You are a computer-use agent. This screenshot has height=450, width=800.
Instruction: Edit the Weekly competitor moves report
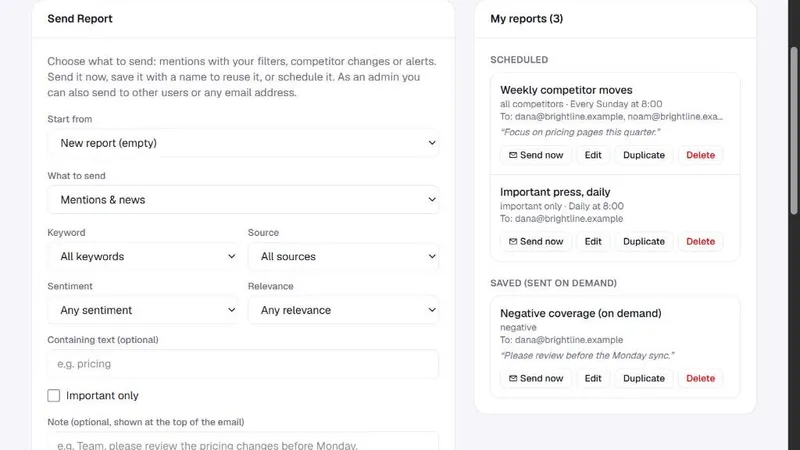click(x=593, y=155)
